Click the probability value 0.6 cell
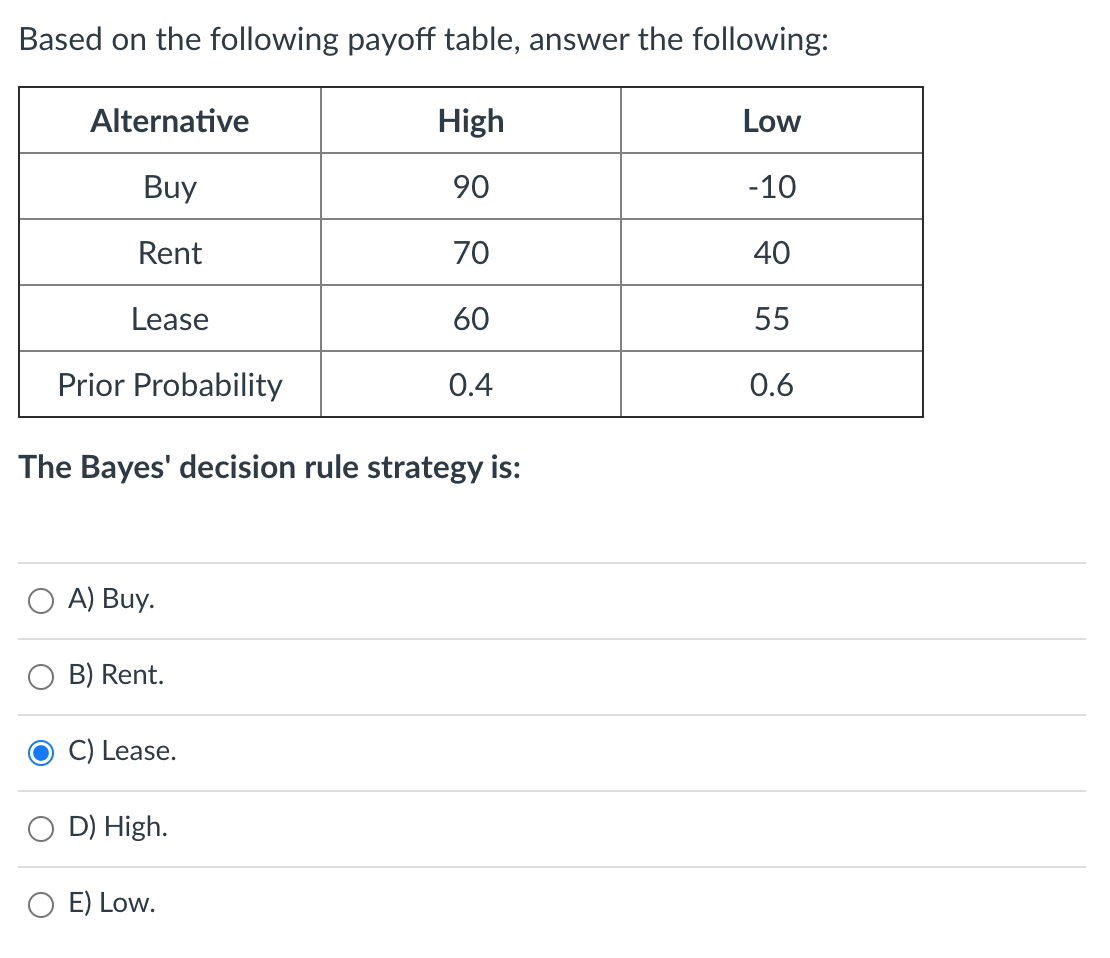Image resolution: width=1110 pixels, height=958 pixels. click(x=772, y=385)
